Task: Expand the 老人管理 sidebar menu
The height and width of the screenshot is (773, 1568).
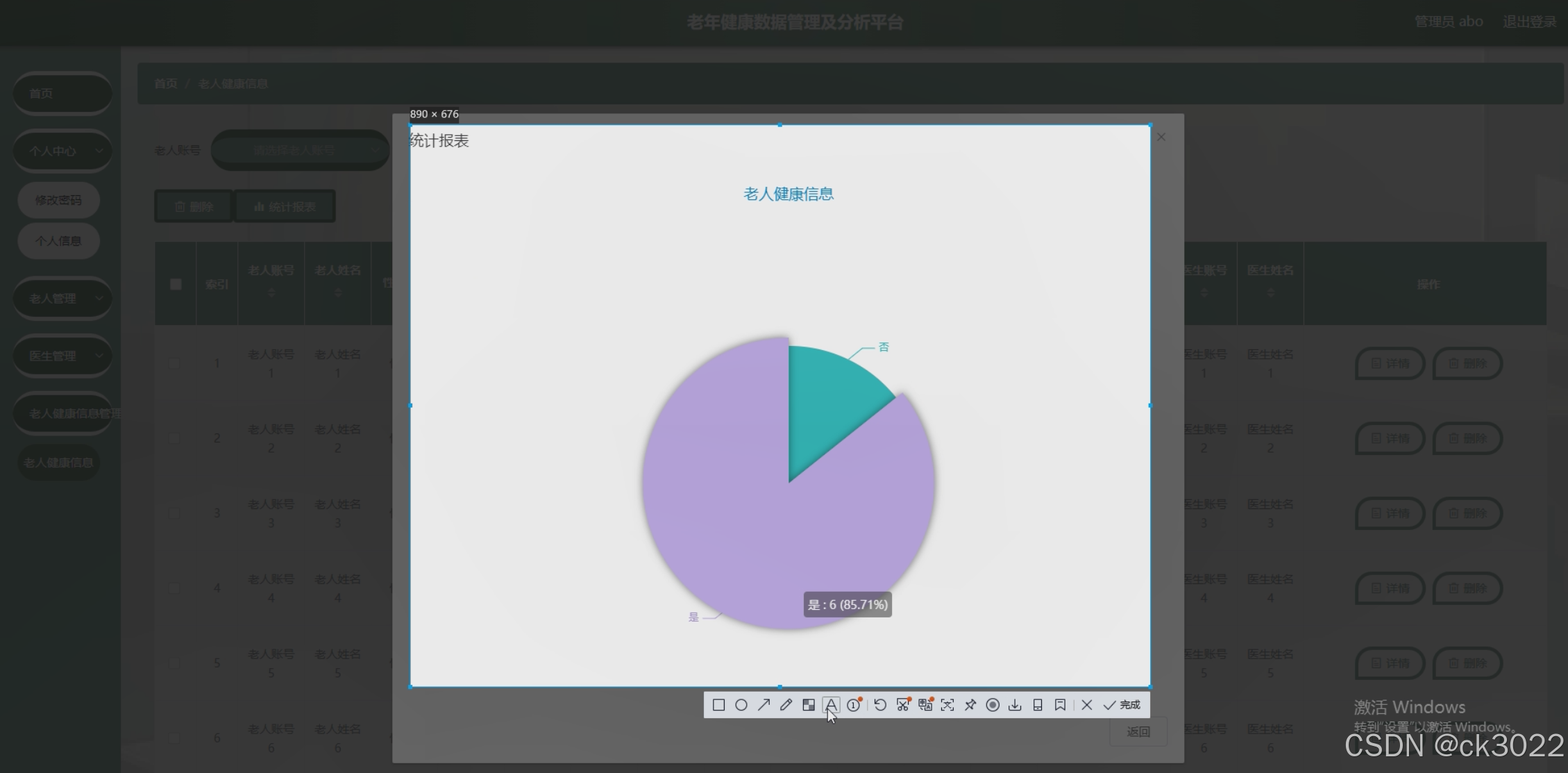Action: [x=62, y=299]
